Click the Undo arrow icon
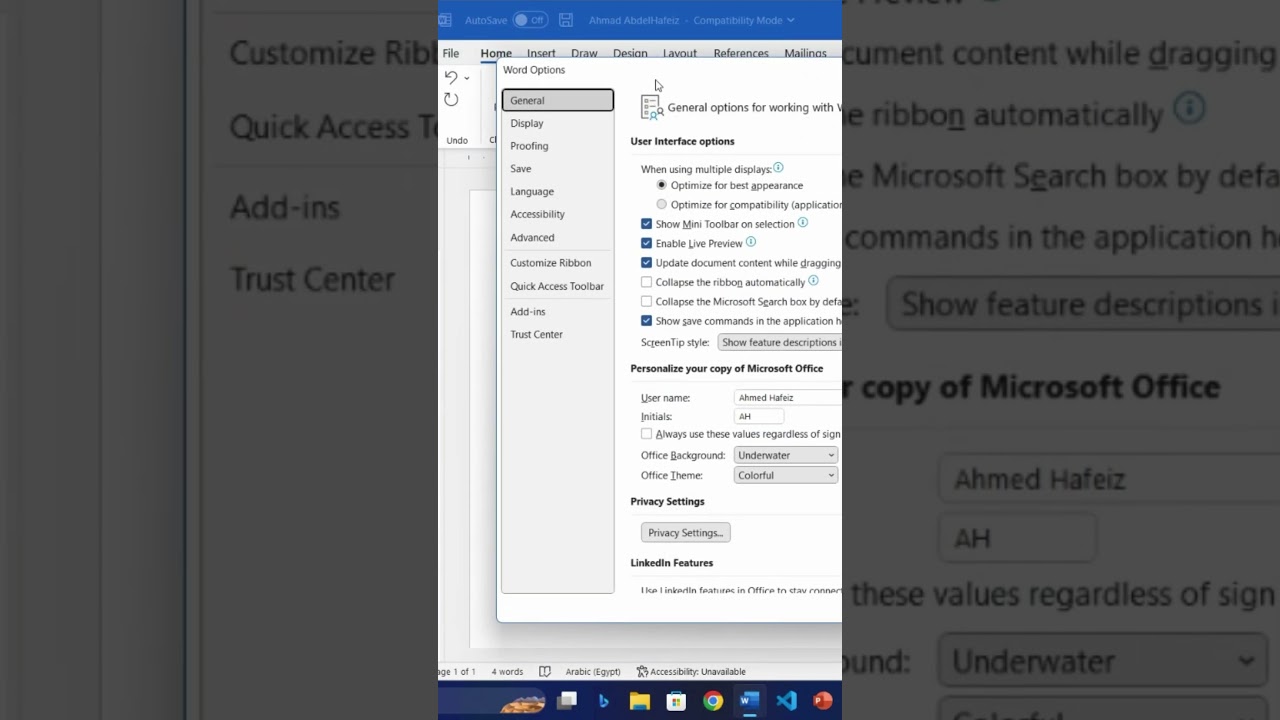 (451, 78)
